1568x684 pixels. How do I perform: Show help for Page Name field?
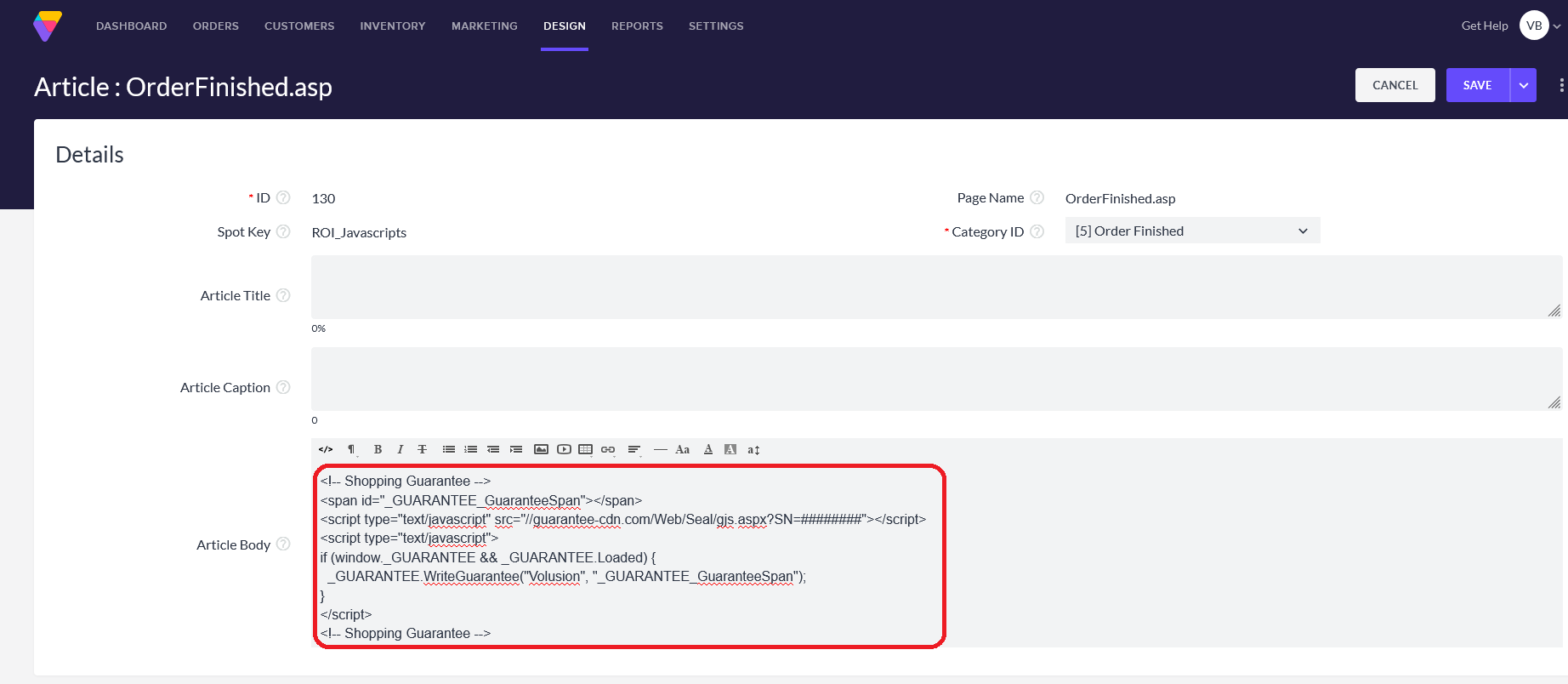(1037, 197)
